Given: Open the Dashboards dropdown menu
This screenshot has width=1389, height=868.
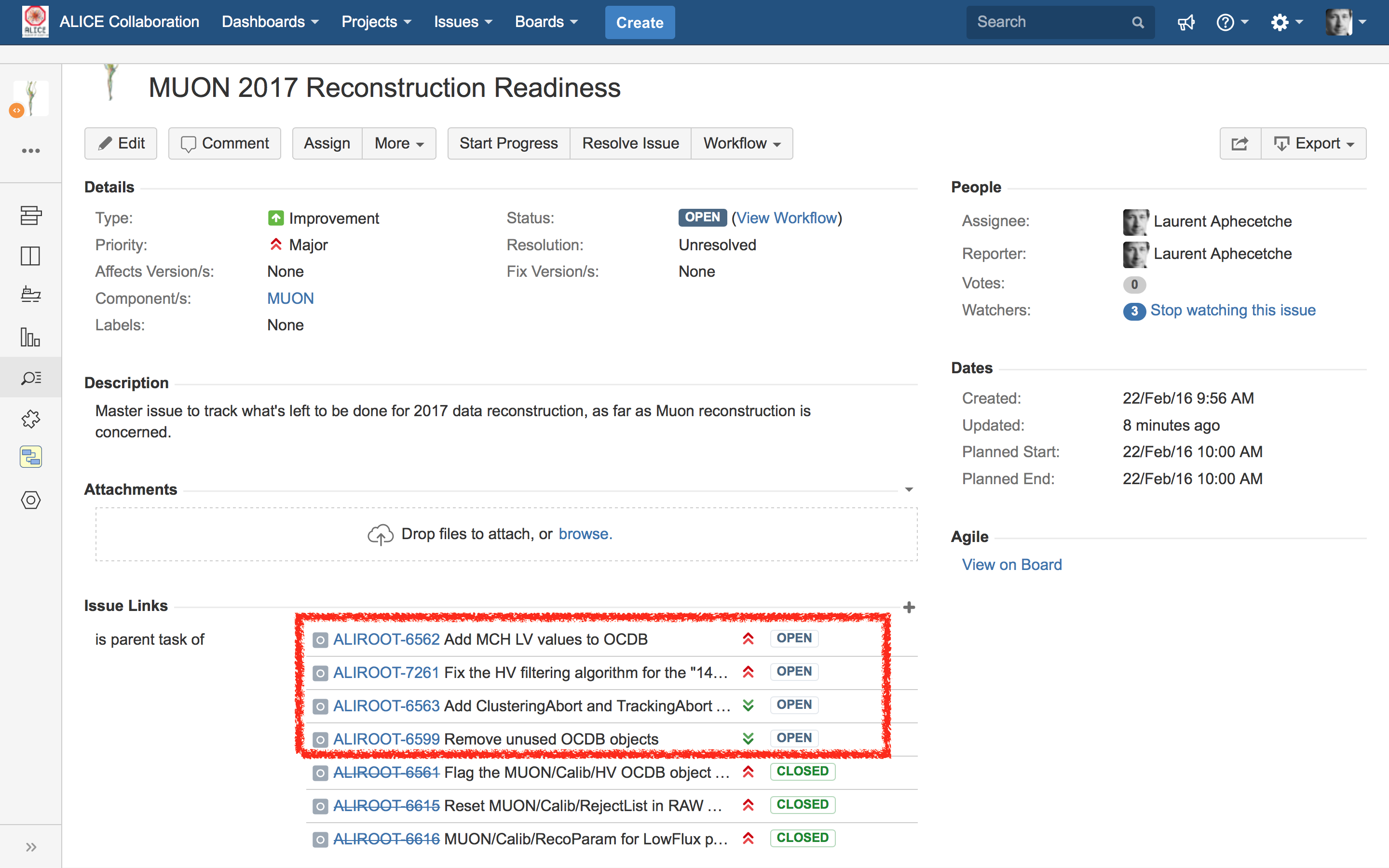Looking at the screenshot, I should tap(270, 22).
